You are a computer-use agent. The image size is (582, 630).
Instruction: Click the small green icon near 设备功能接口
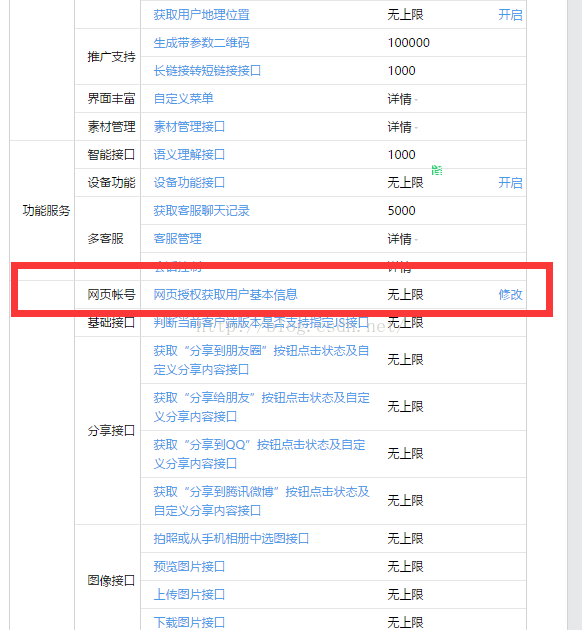click(x=437, y=170)
